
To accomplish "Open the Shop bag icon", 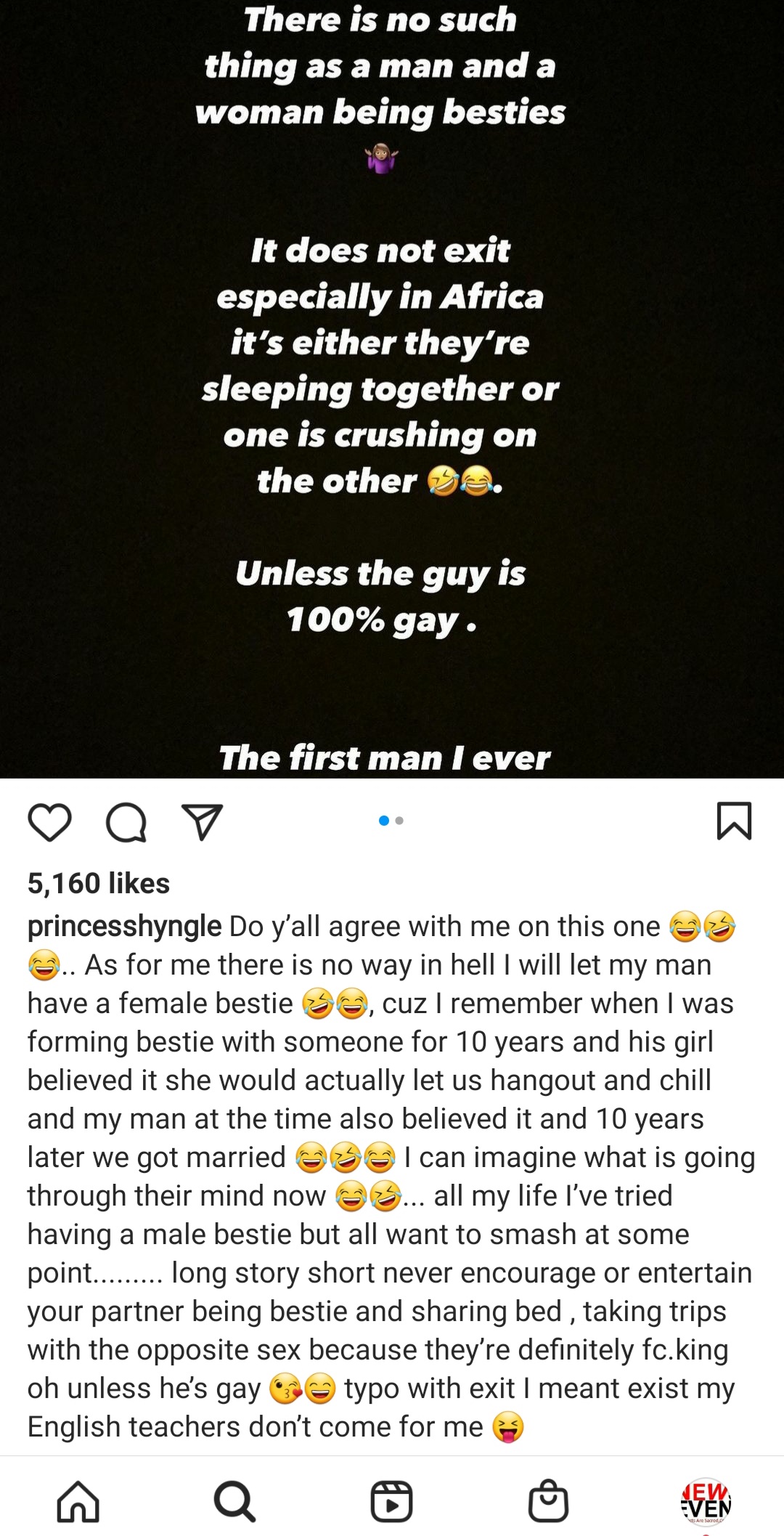I will click(x=548, y=1500).
